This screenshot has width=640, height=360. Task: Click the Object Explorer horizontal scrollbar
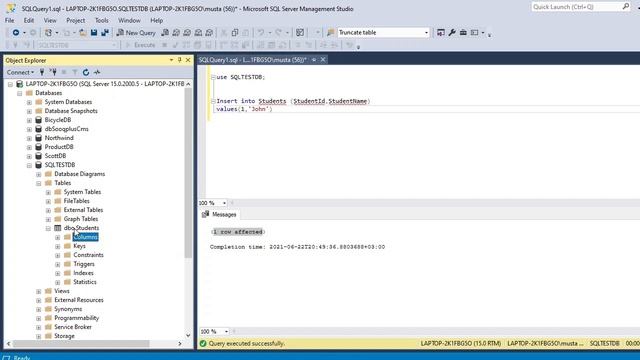coord(81,344)
